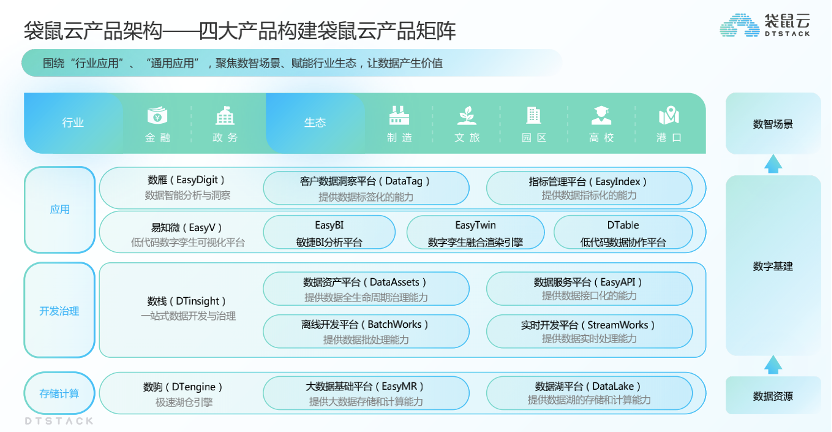Click the finance (金融) wallet icon
The width and height of the screenshot is (832, 432).
click(x=158, y=115)
